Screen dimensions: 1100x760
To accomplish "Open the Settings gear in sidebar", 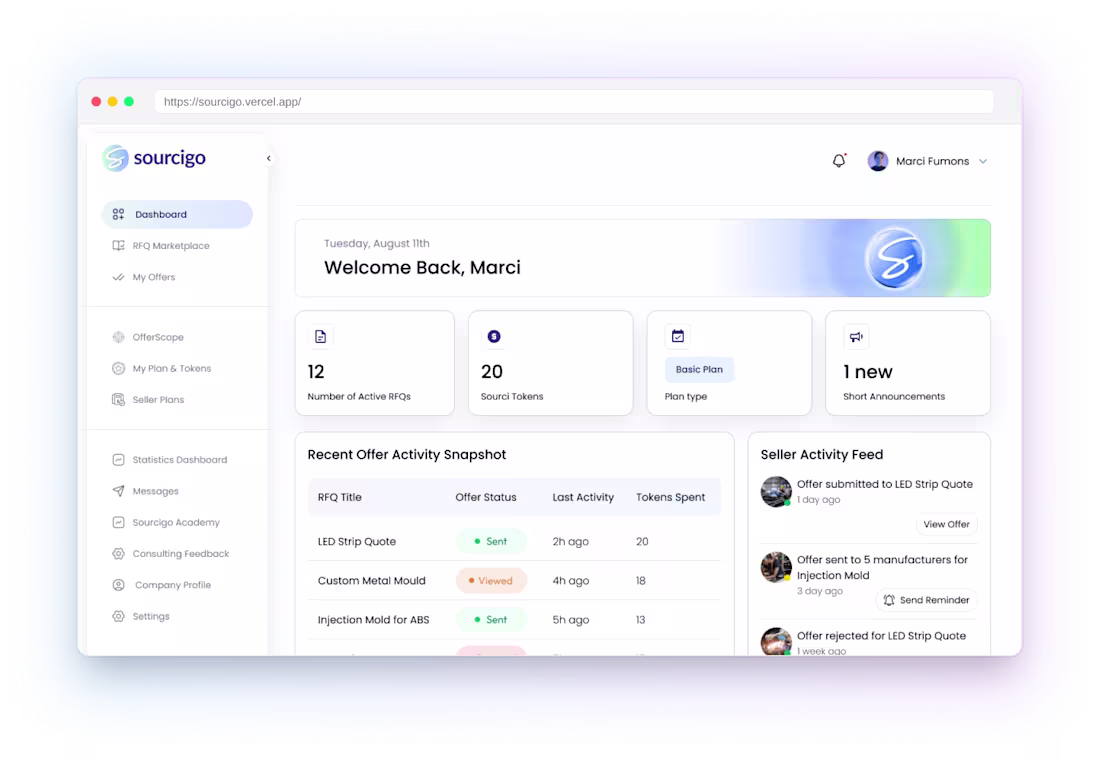I will pyautogui.click(x=120, y=616).
